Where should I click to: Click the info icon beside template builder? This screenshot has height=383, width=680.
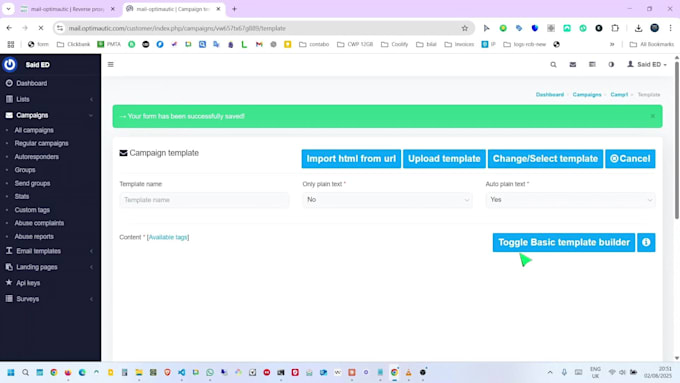(646, 242)
